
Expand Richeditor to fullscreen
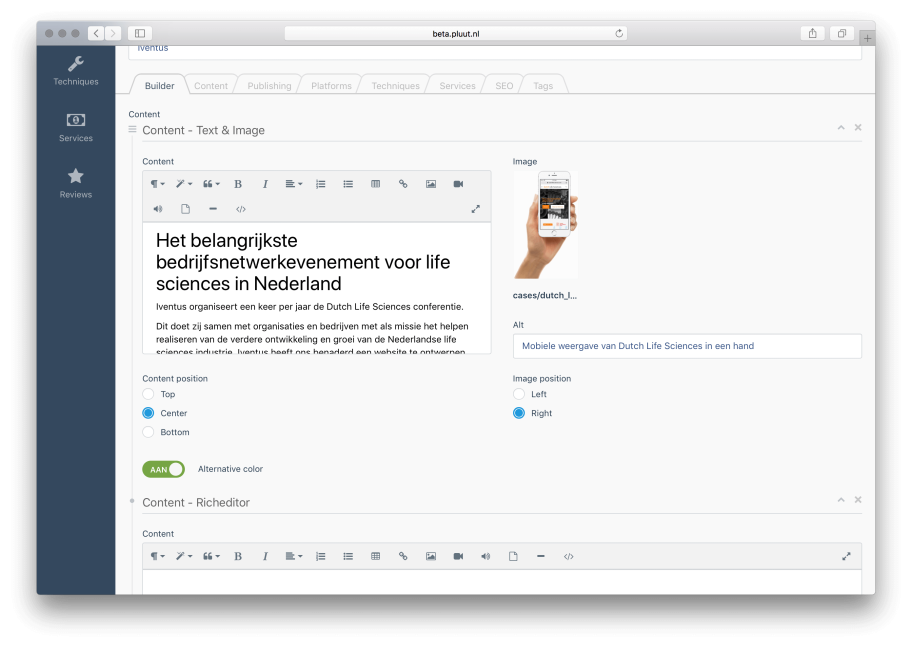[x=846, y=556]
